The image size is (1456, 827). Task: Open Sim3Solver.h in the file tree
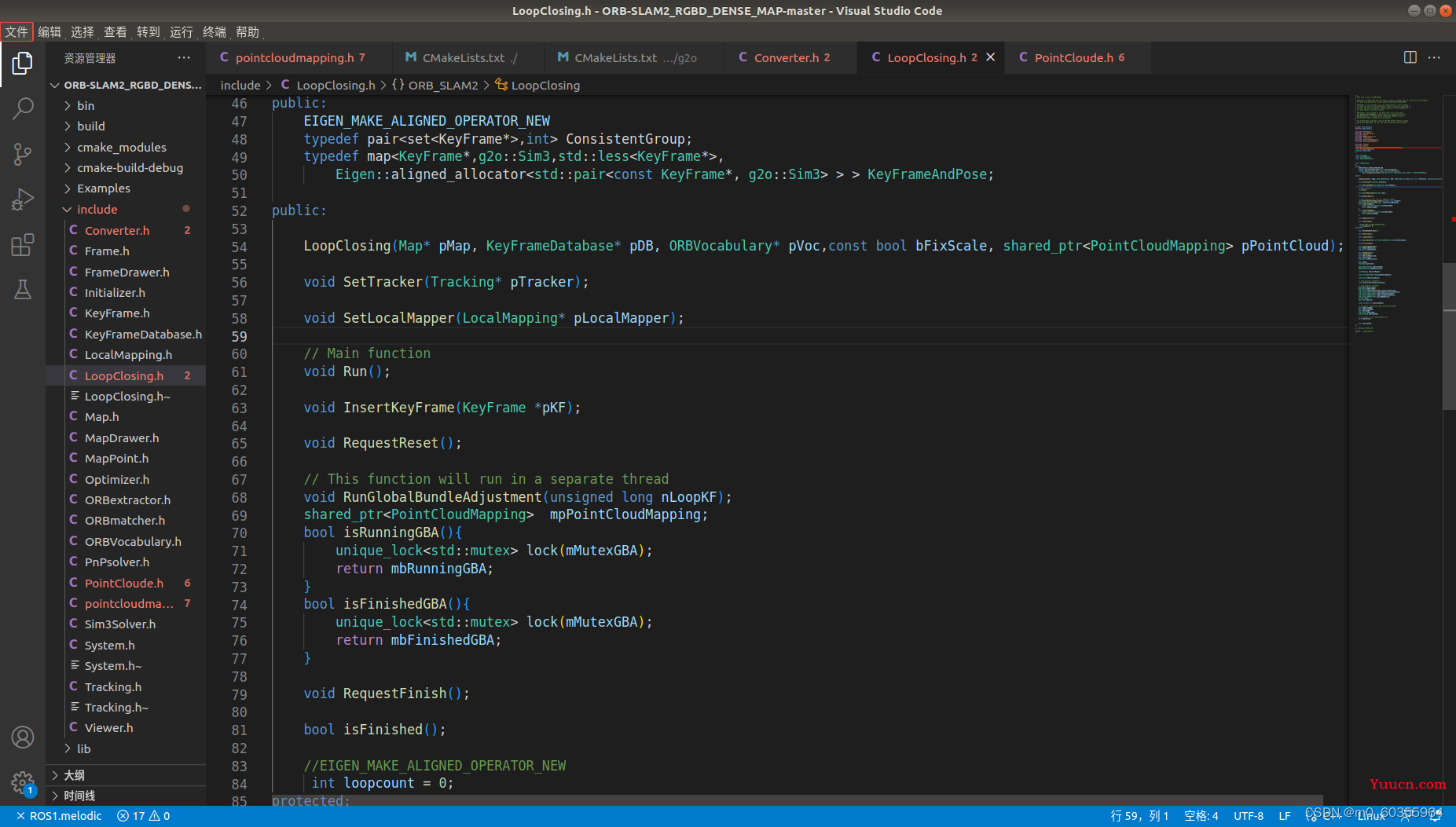pyautogui.click(x=126, y=624)
